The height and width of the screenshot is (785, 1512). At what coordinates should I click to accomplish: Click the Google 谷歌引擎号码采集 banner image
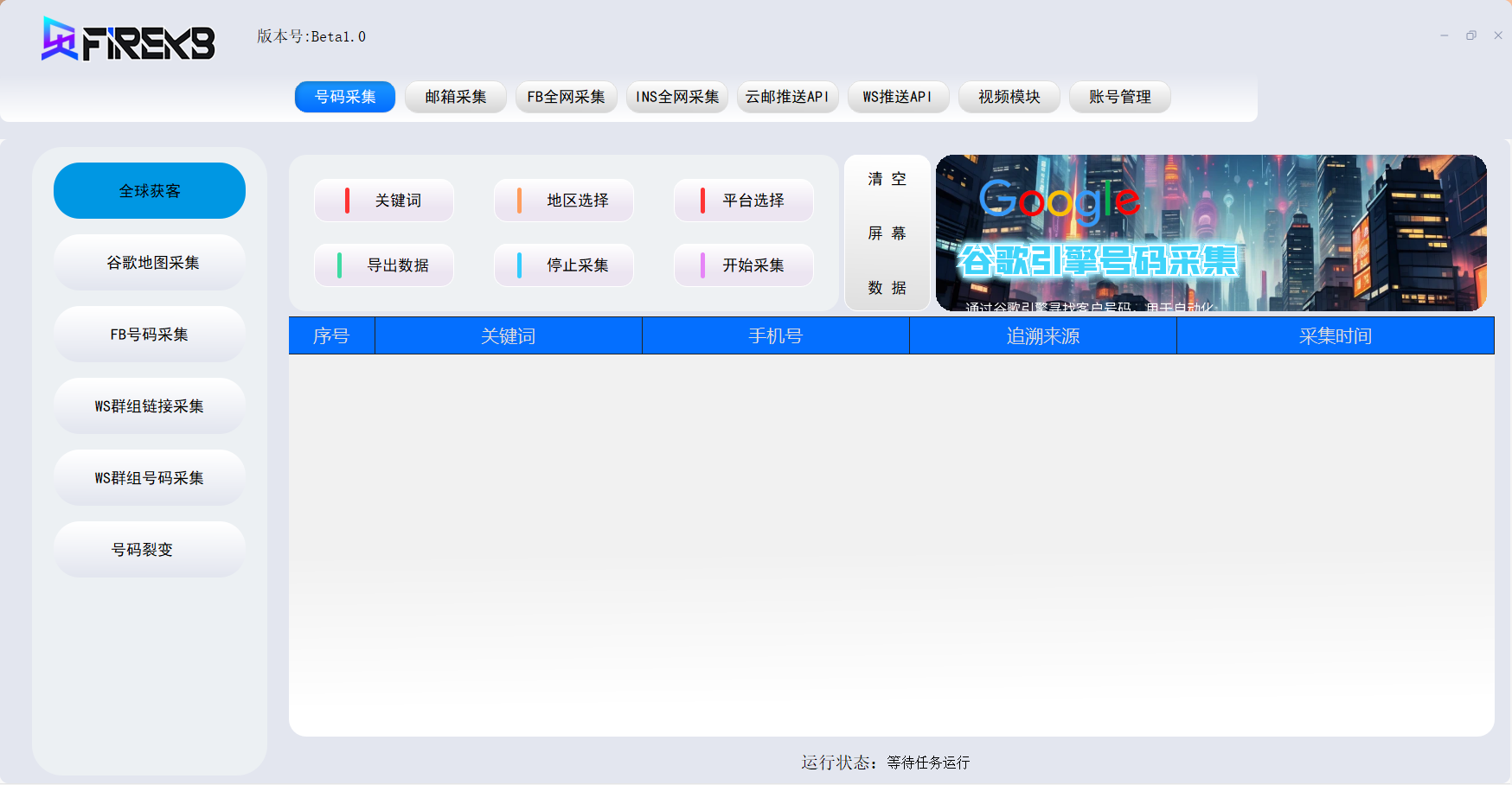1211,233
